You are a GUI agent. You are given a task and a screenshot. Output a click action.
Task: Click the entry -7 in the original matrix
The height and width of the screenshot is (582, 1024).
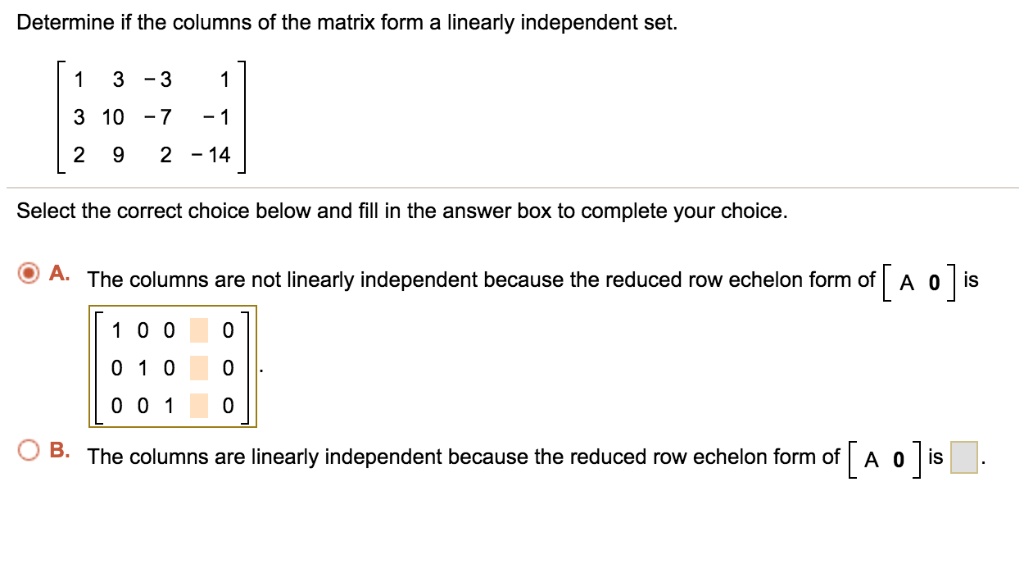tap(156, 117)
